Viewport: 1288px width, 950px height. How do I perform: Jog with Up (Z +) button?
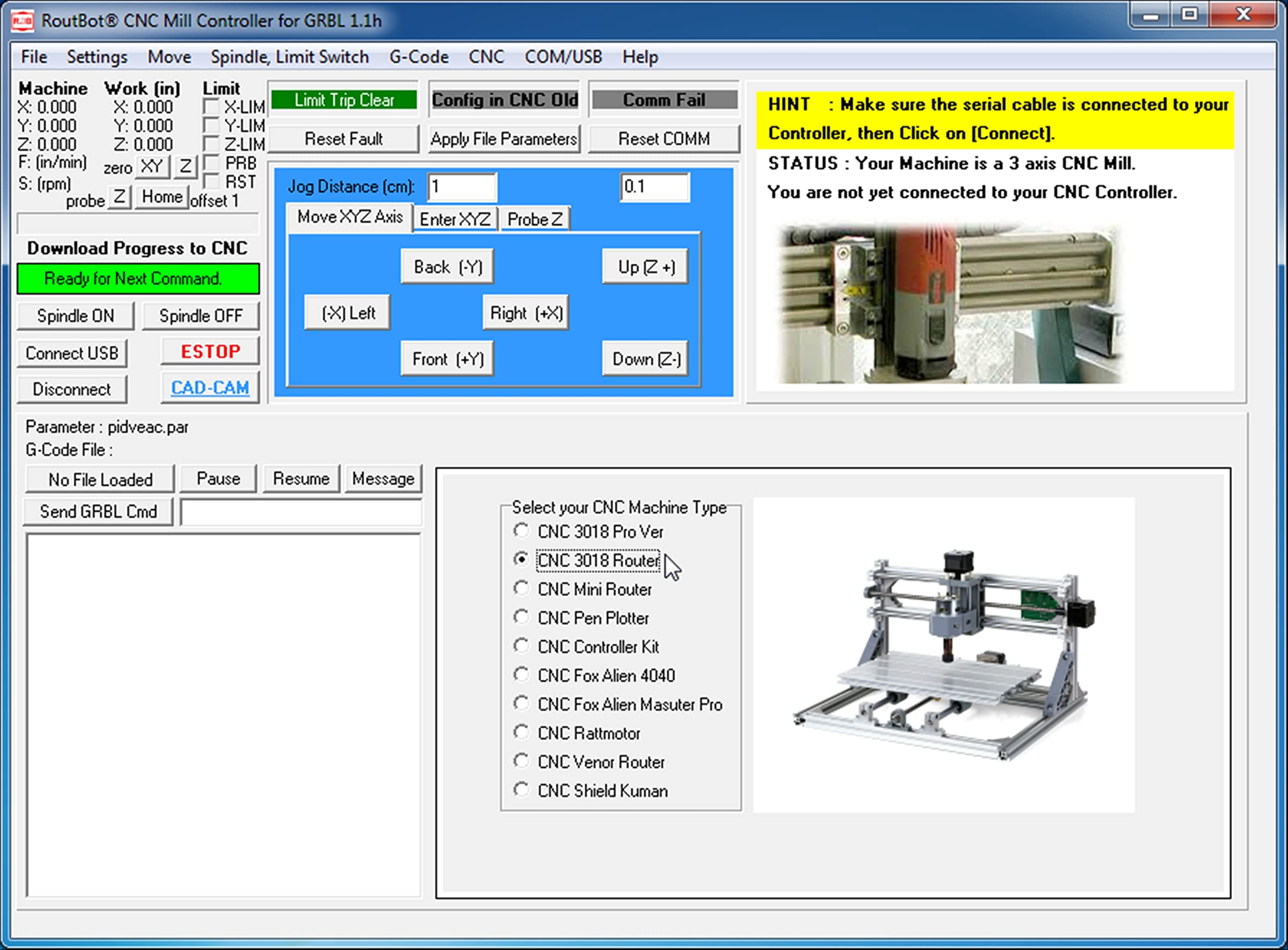coord(646,267)
